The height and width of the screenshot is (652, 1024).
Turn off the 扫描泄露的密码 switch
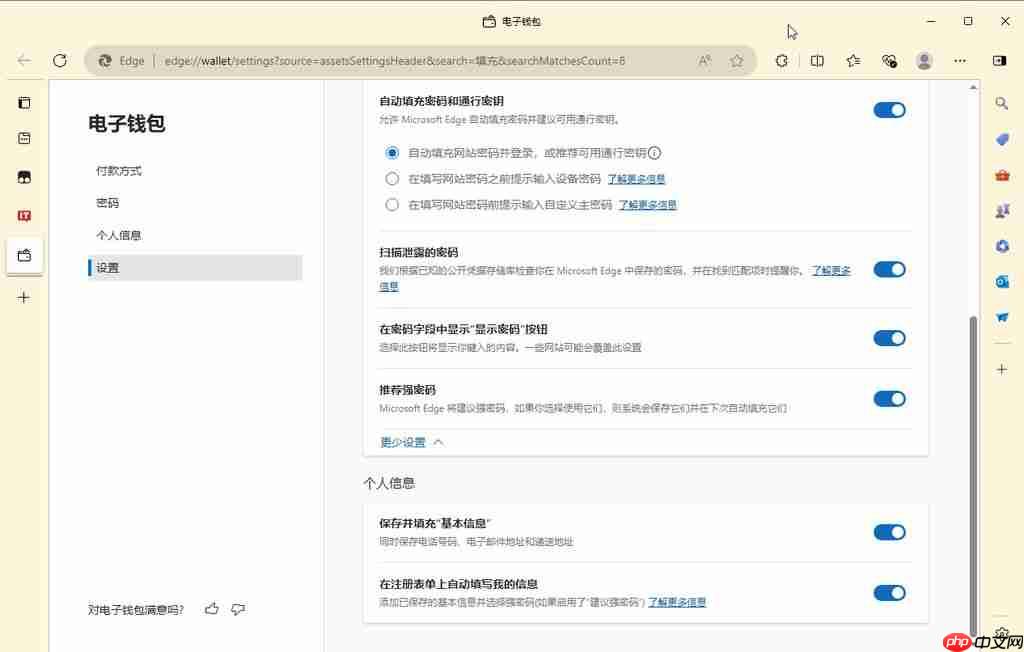889,269
